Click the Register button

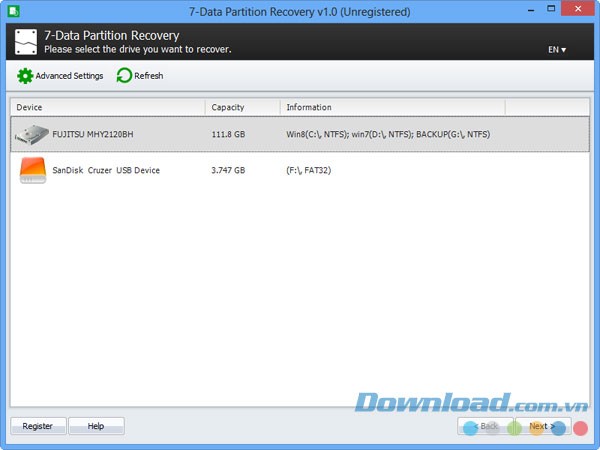38,426
